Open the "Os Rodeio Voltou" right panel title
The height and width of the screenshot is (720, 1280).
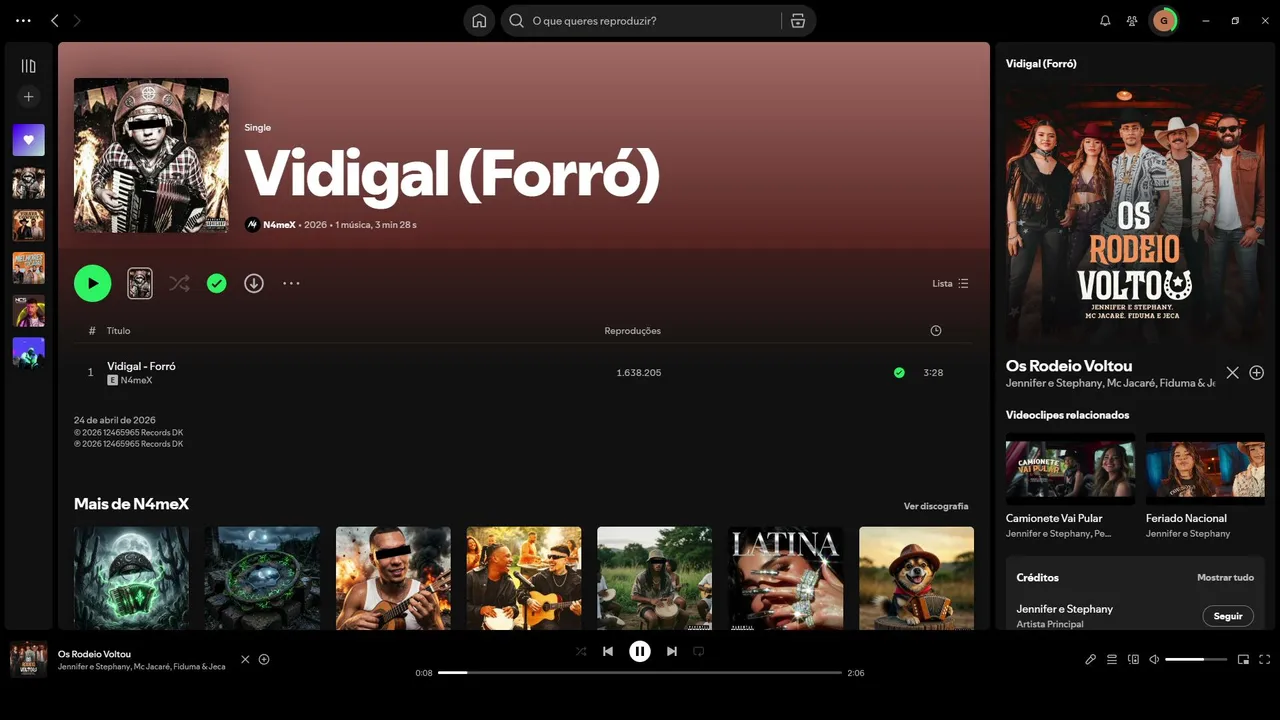click(x=1069, y=366)
